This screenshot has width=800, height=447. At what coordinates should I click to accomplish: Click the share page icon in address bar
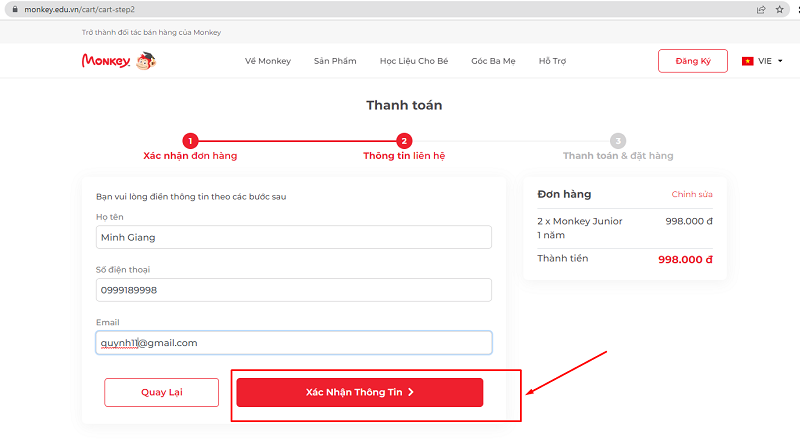tap(761, 9)
